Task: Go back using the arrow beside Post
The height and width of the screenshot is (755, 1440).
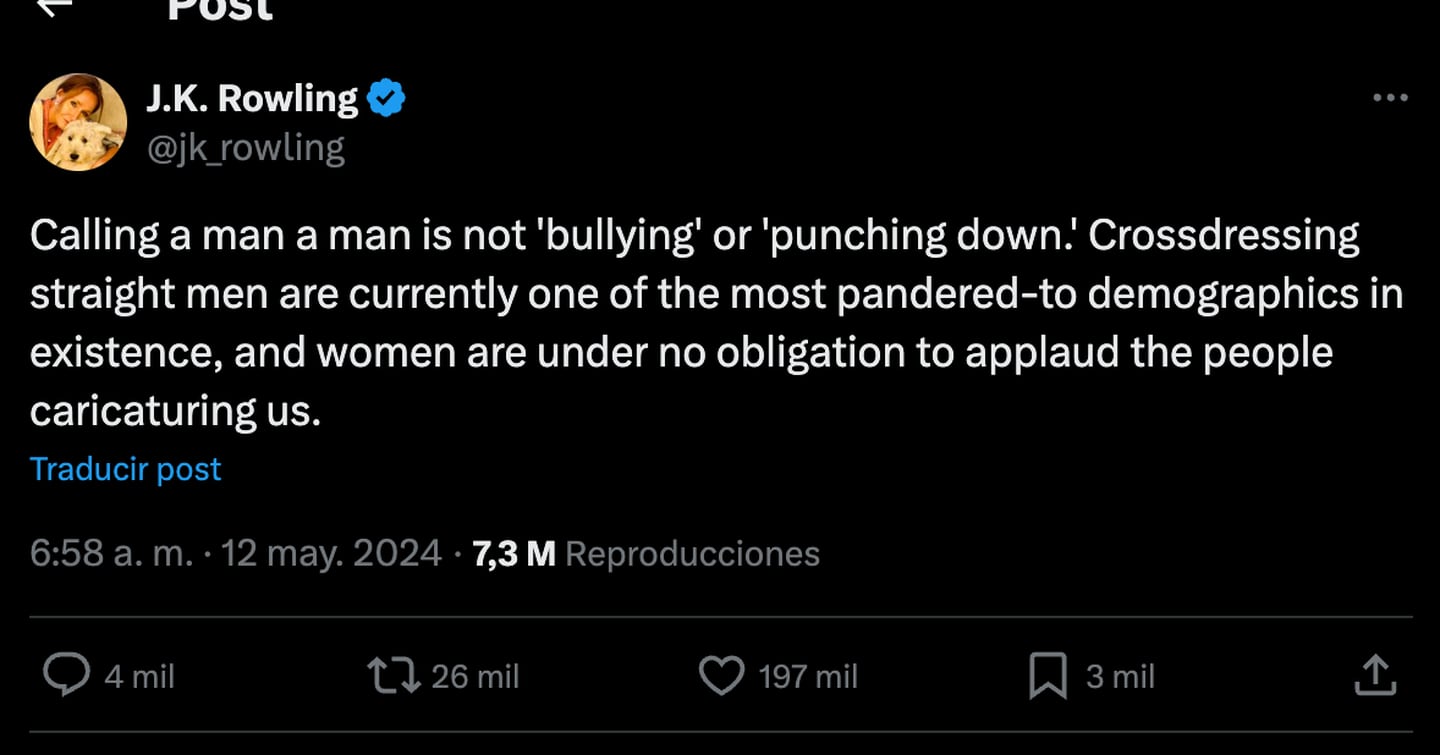Action: click(x=53, y=5)
